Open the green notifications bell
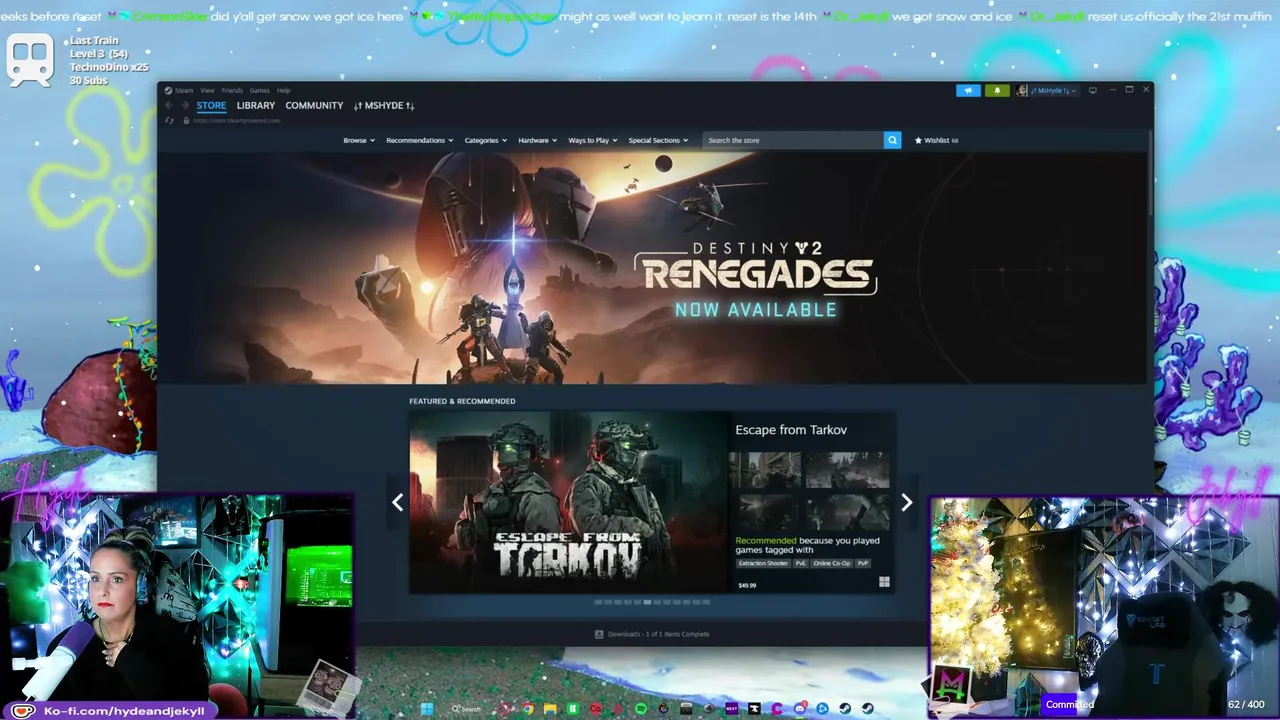 point(997,90)
